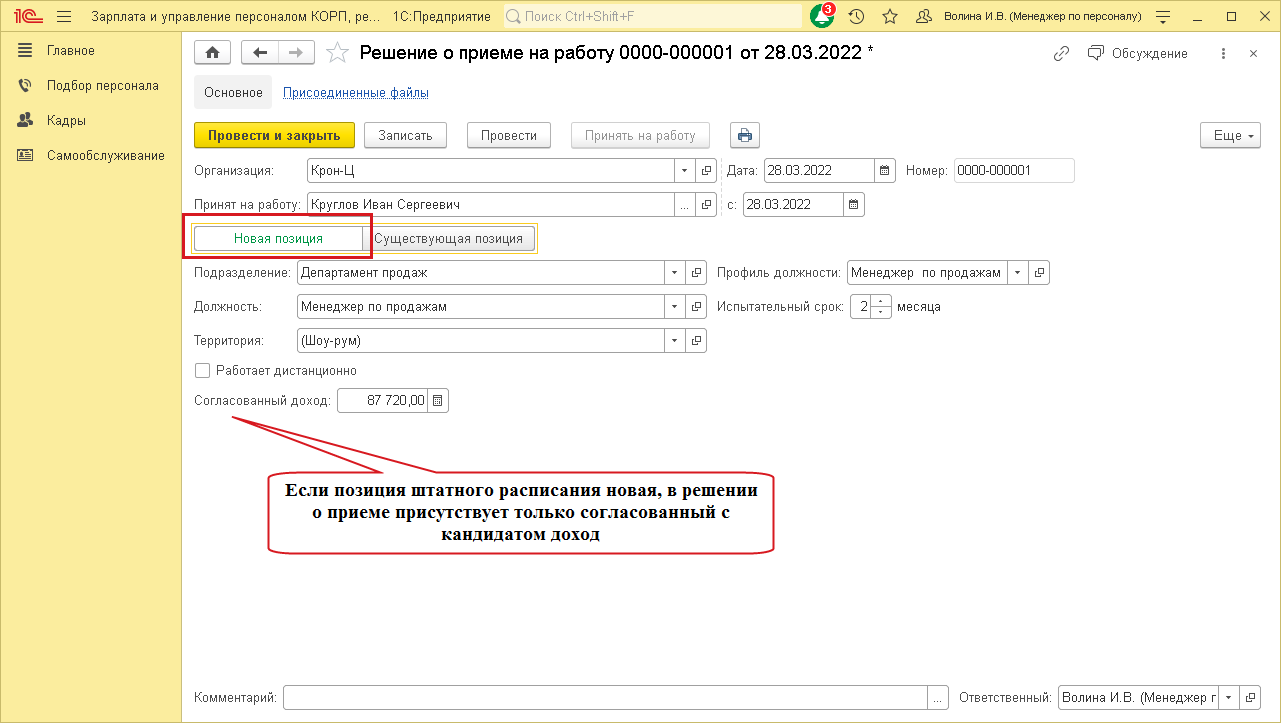The height and width of the screenshot is (723, 1281).
Task: Select the Существующая позиция toggle
Action: pyautogui.click(x=449, y=239)
